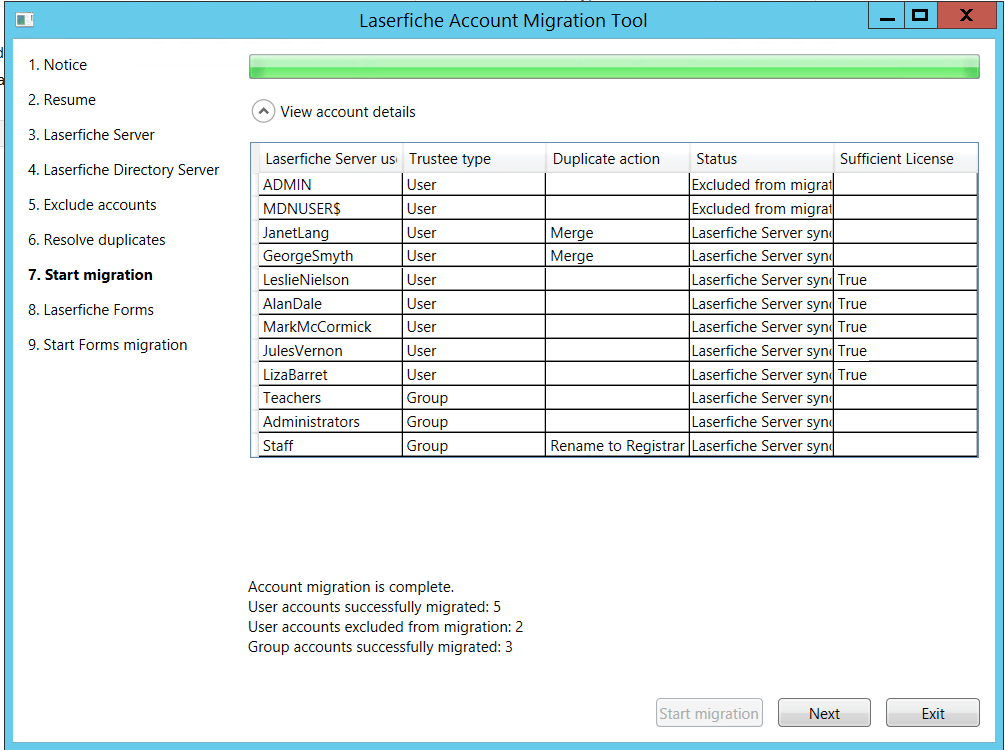The height and width of the screenshot is (750, 1005).
Task: Click Excluded from migration status for ADMIN
Action: click(761, 185)
